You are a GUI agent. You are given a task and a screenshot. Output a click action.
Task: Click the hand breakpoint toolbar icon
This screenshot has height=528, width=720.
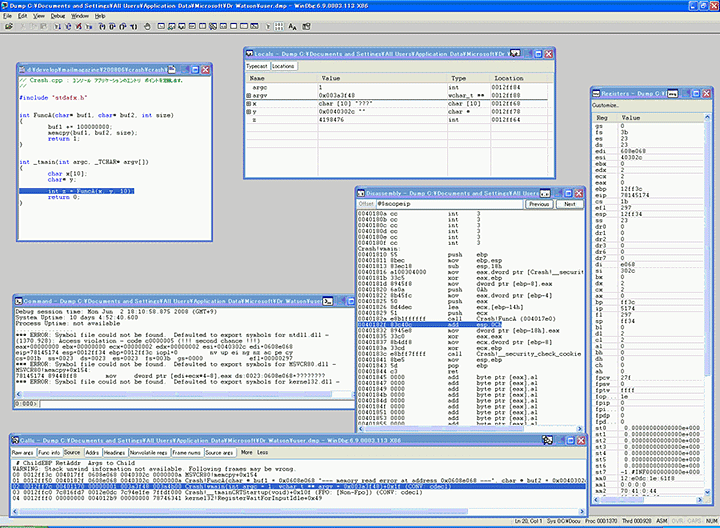pos(147,27)
